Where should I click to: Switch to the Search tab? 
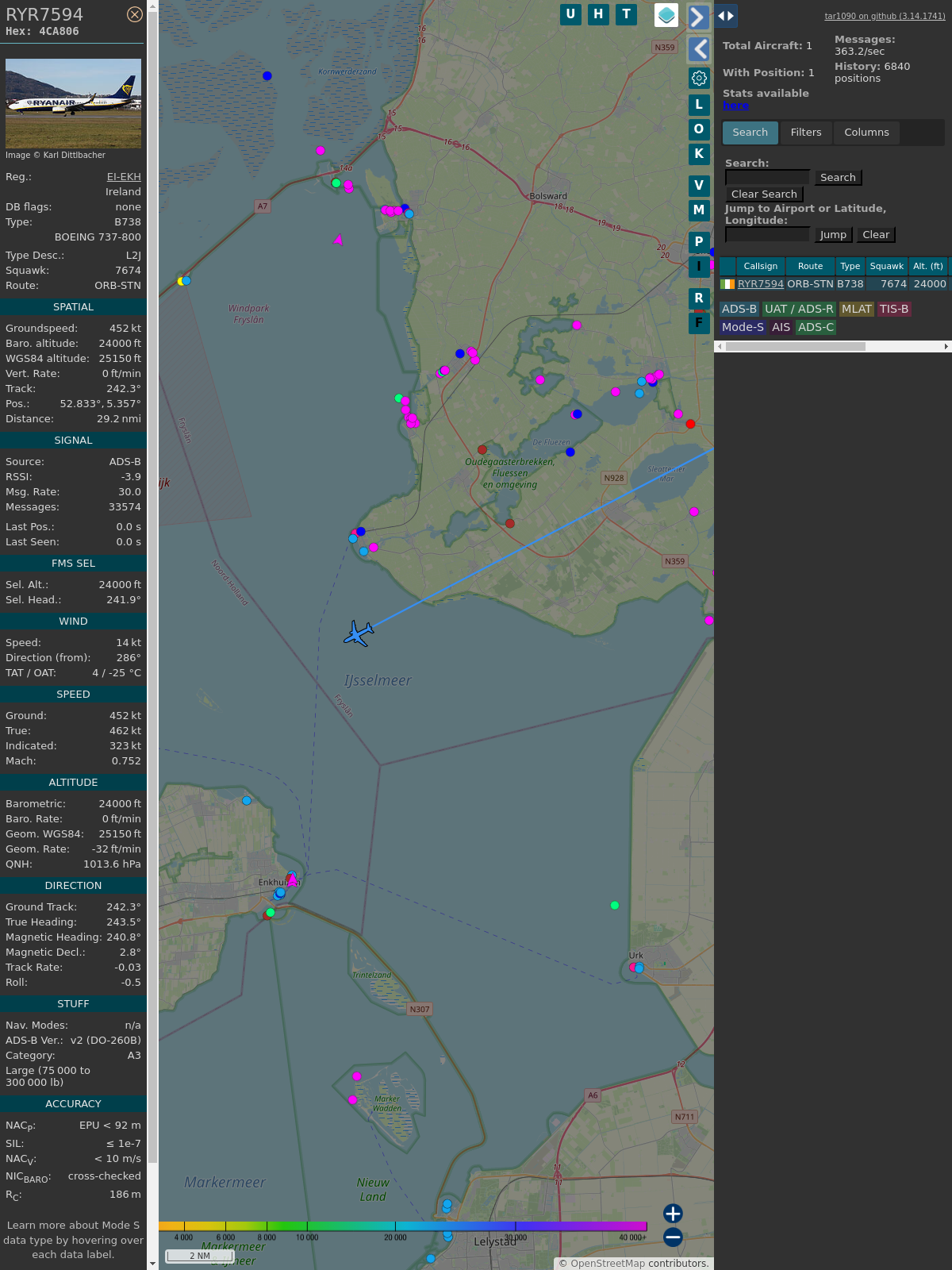750,133
